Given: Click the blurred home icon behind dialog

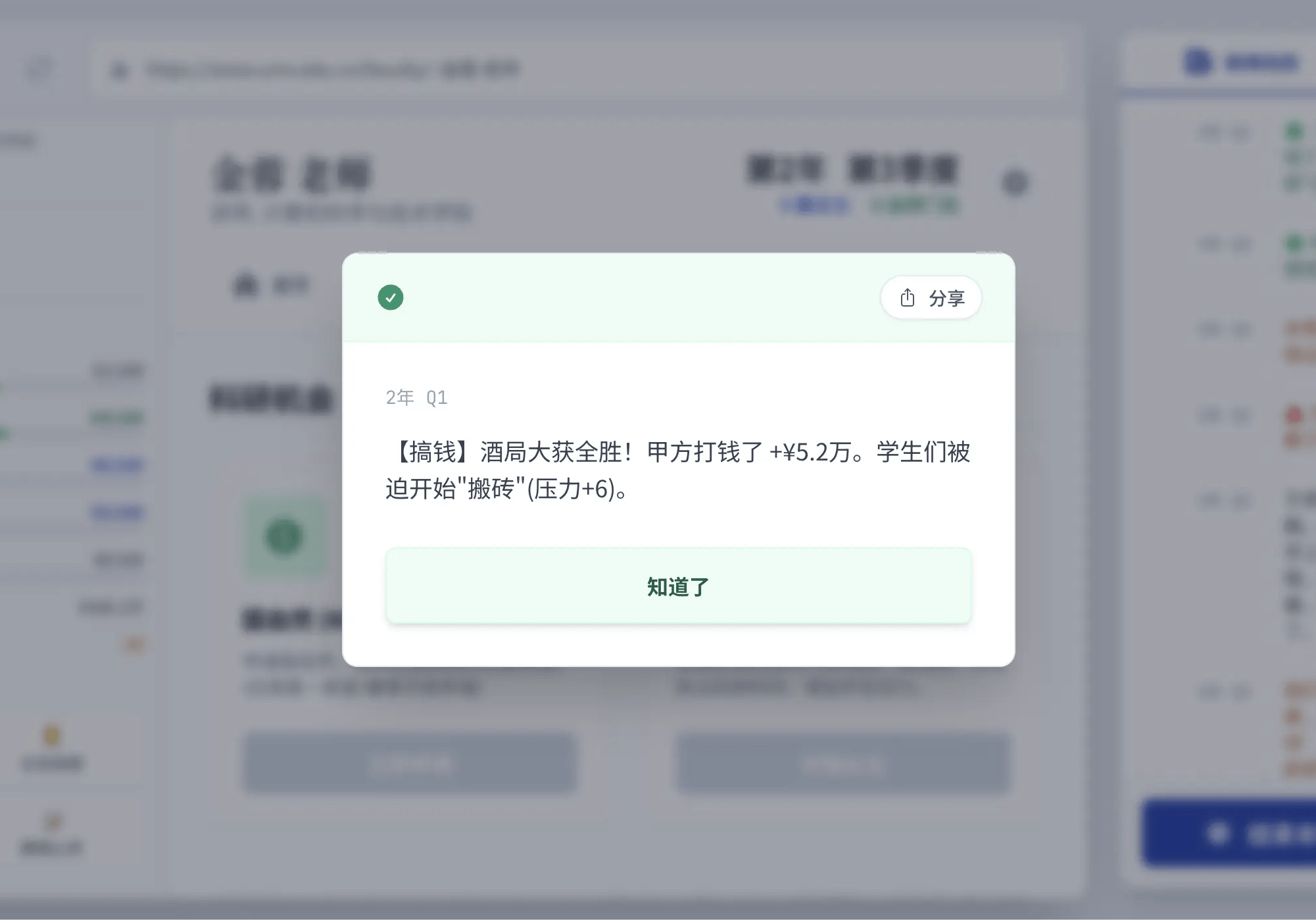Looking at the screenshot, I should [x=246, y=285].
